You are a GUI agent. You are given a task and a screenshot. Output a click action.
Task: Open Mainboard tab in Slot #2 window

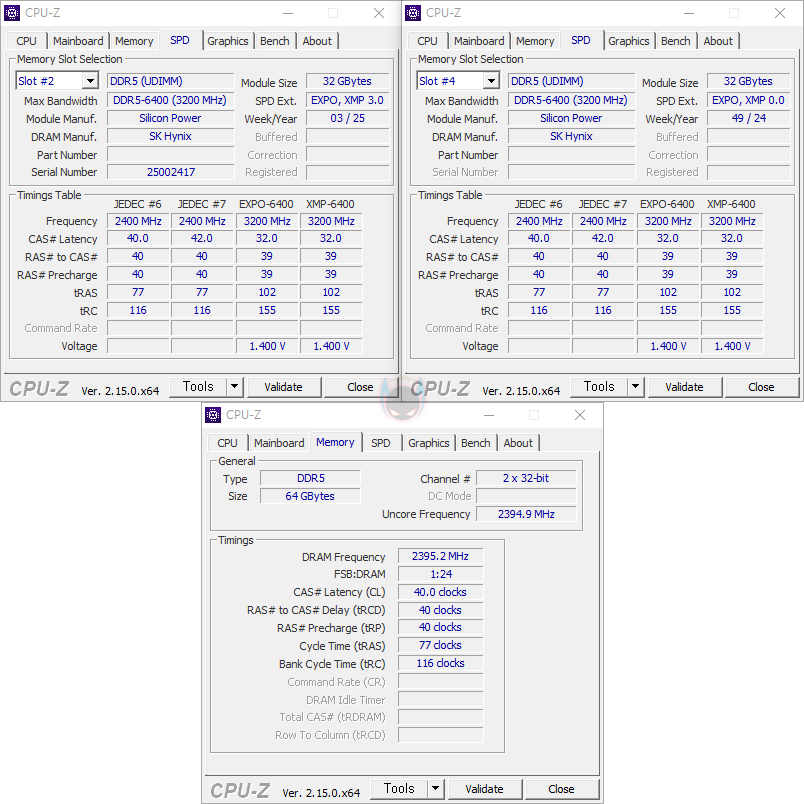(x=78, y=41)
